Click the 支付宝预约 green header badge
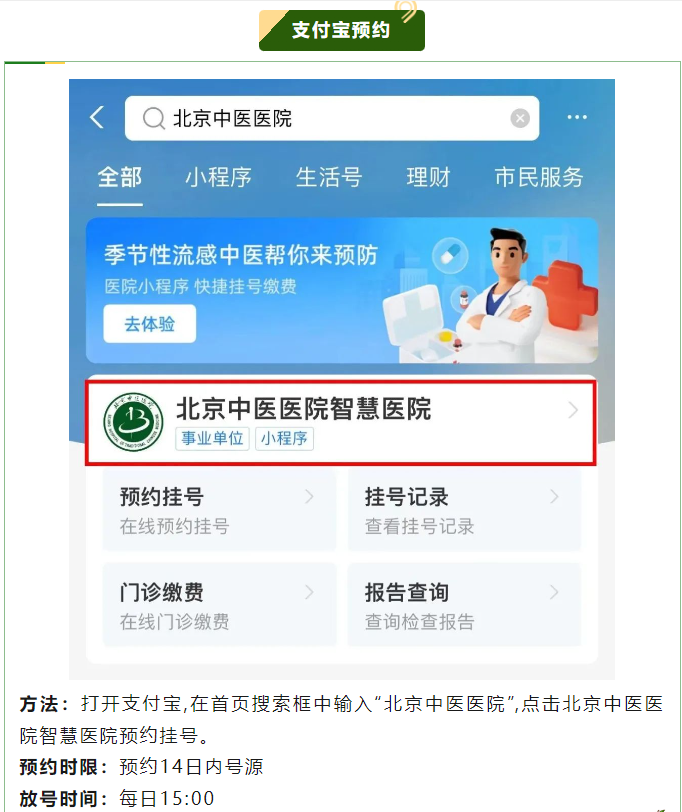 (x=342, y=30)
